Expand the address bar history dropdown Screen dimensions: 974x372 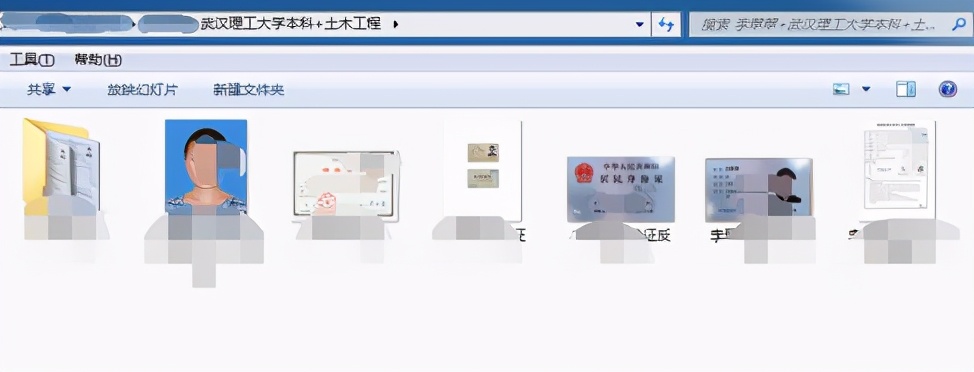tap(640, 25)
